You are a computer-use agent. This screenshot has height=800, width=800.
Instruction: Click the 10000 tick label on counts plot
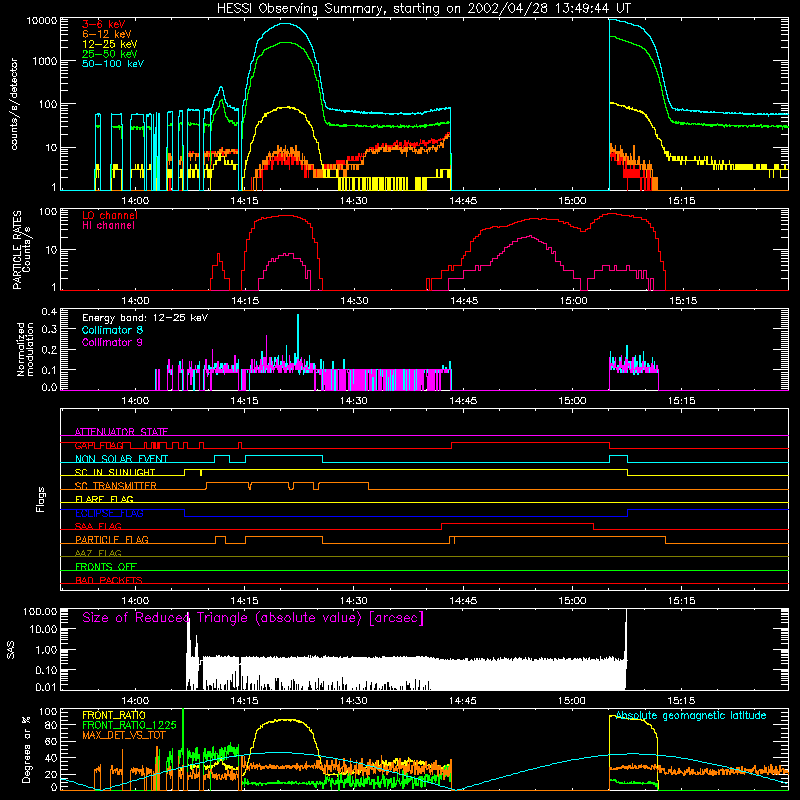pyautogui.click(x=42, y=20)
